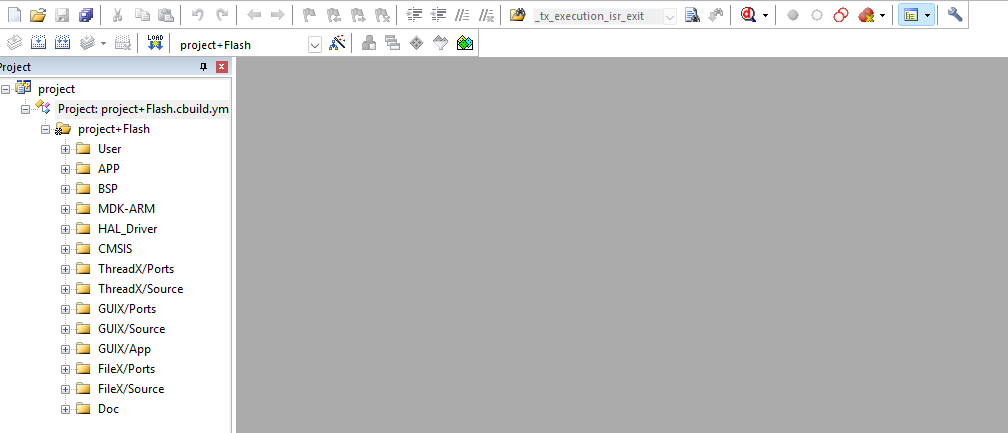Click the Manage Multi-Project Workspace icon

pos(393,44)
